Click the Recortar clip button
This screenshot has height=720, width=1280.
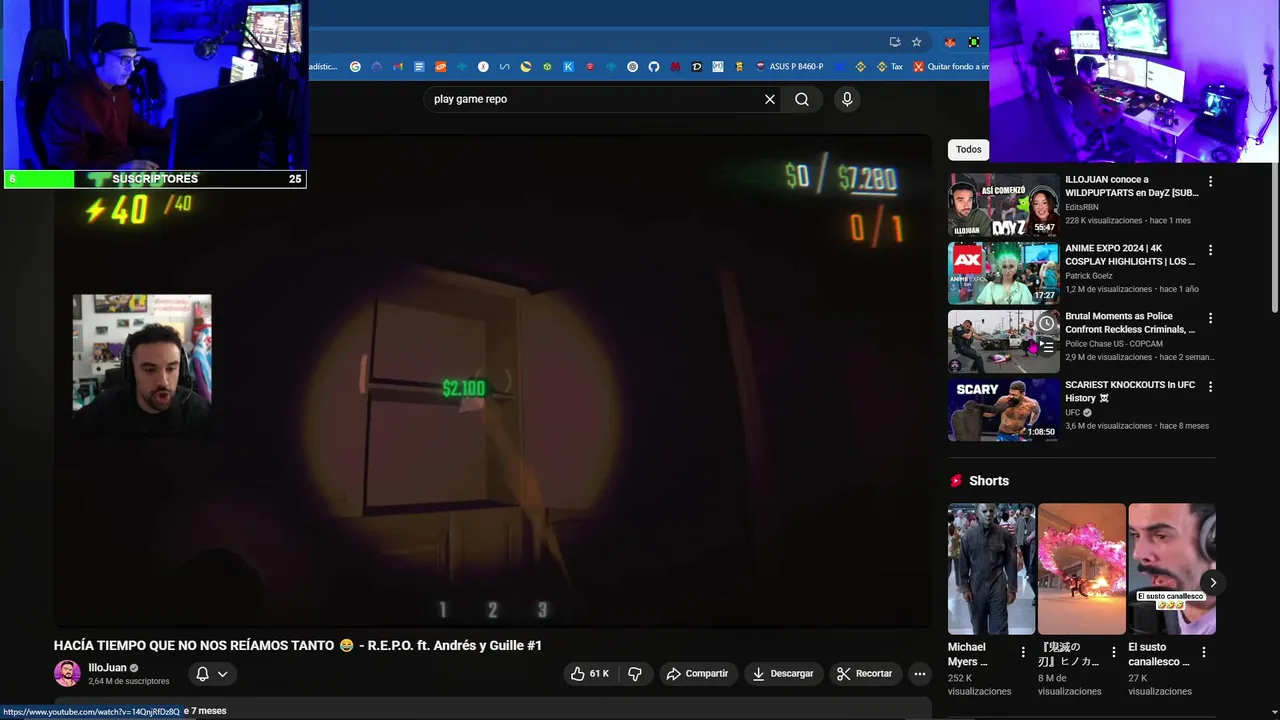(865, 674)
